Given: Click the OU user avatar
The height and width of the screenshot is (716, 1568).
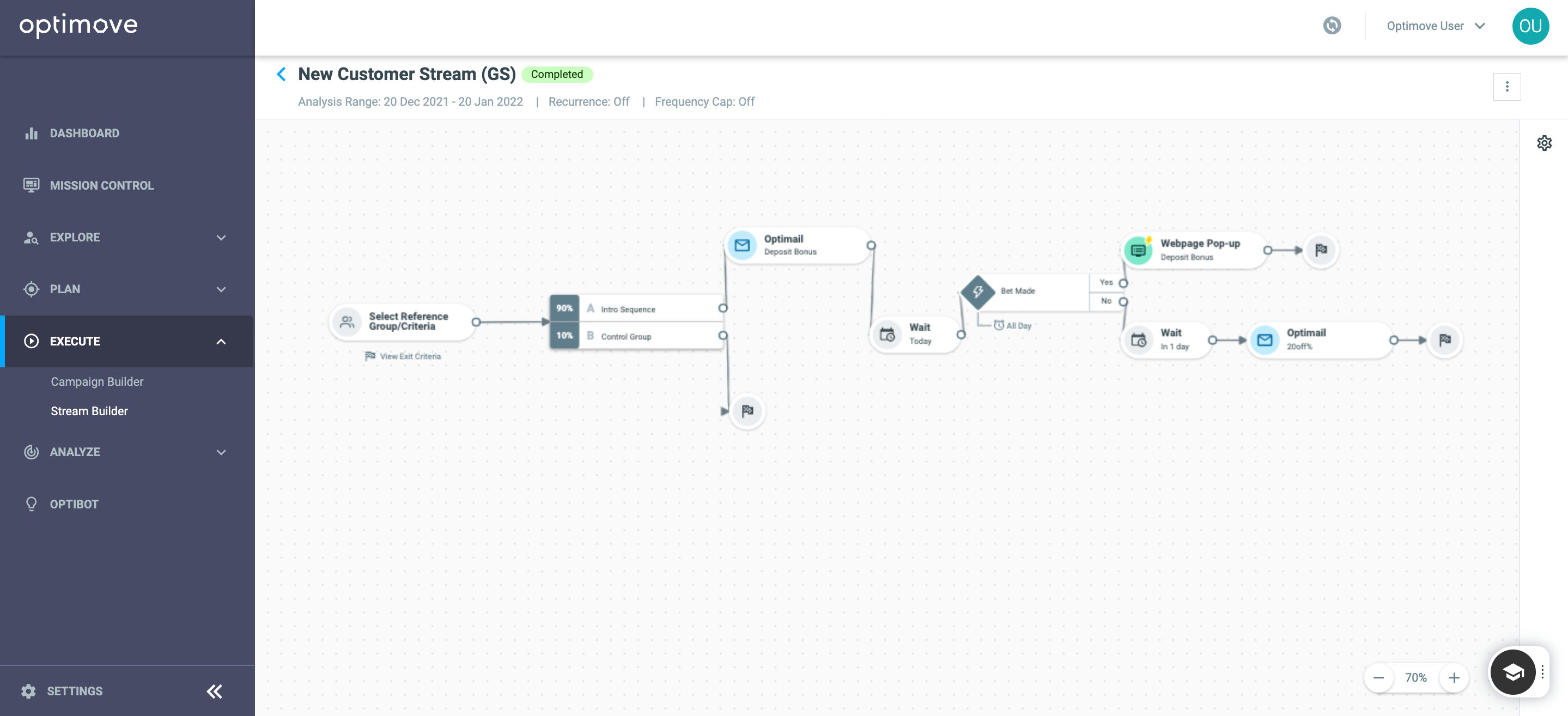Looking at the screenshot, I should point(1530,26).
